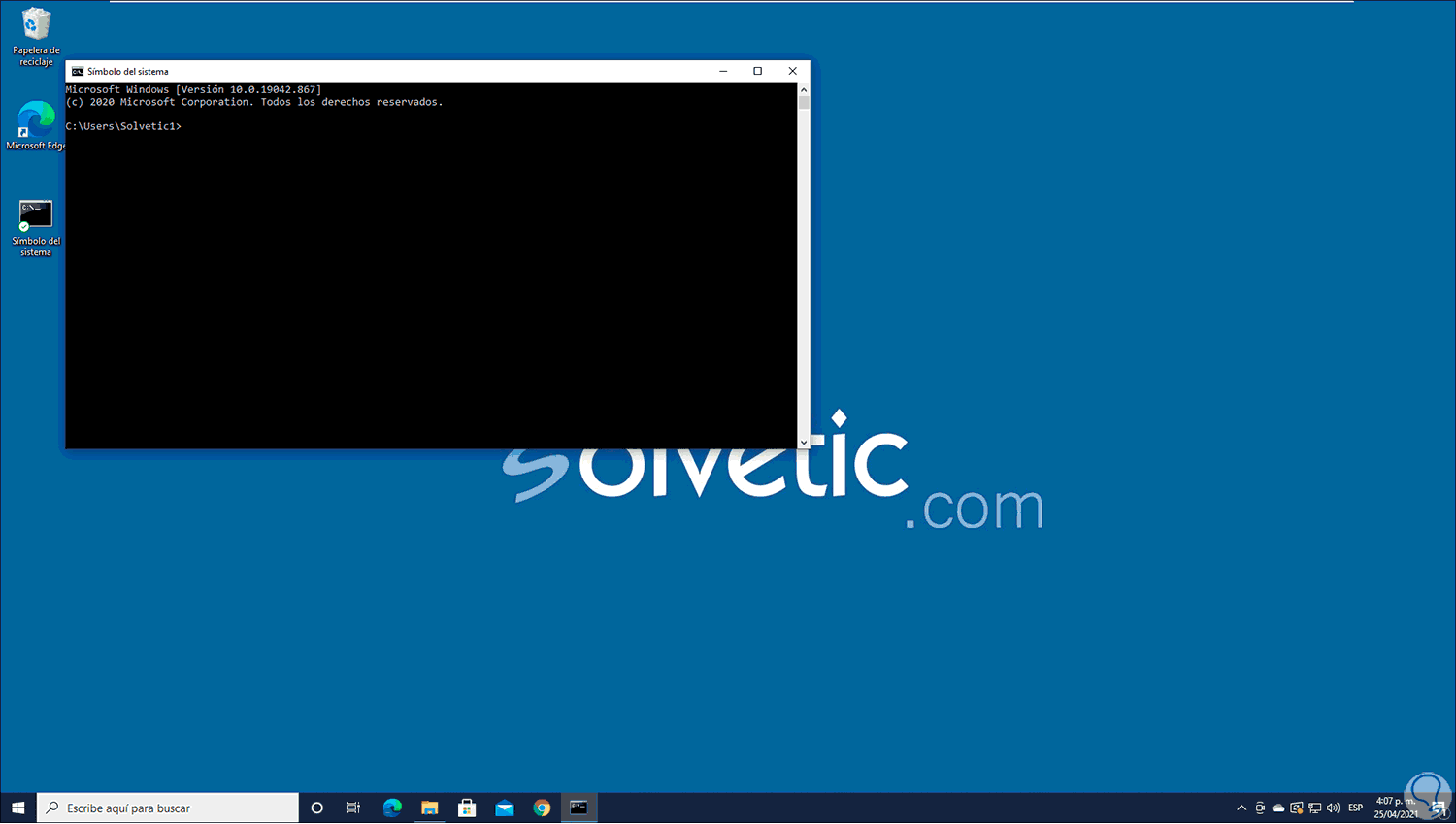
Task: Click the Command Prompt taskbar button
Action: click(579, 808)
